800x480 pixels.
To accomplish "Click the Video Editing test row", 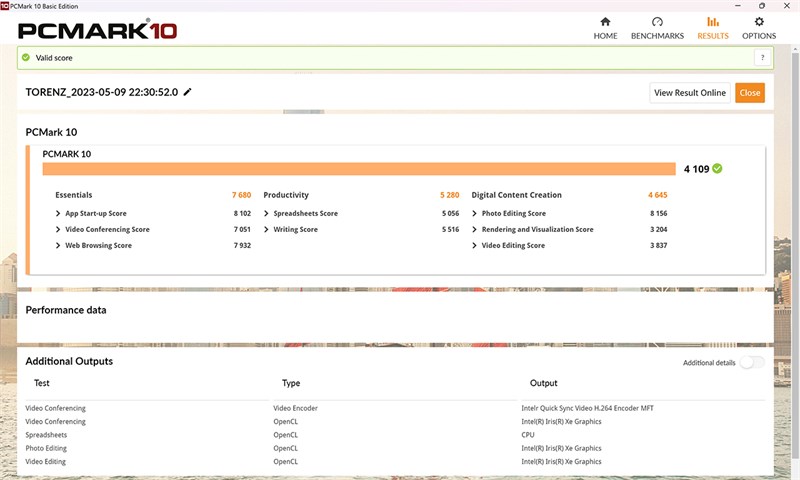I will coord(45,462).
